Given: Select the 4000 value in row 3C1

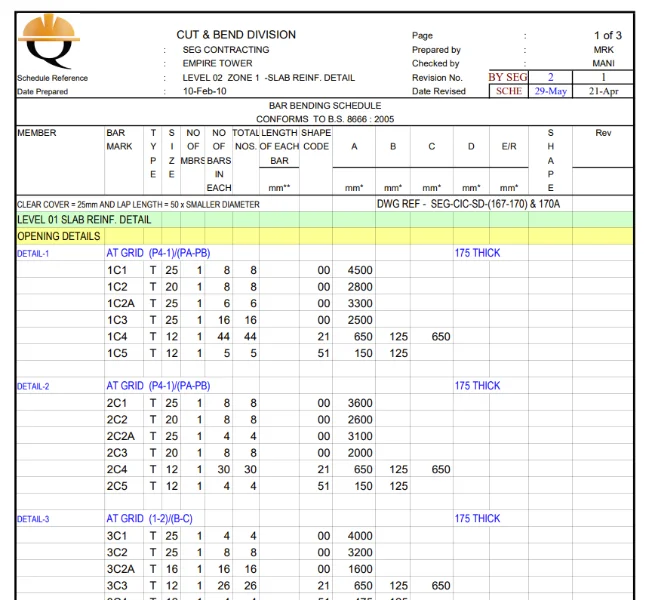Looking at the screenshot, I should (360, 536).
